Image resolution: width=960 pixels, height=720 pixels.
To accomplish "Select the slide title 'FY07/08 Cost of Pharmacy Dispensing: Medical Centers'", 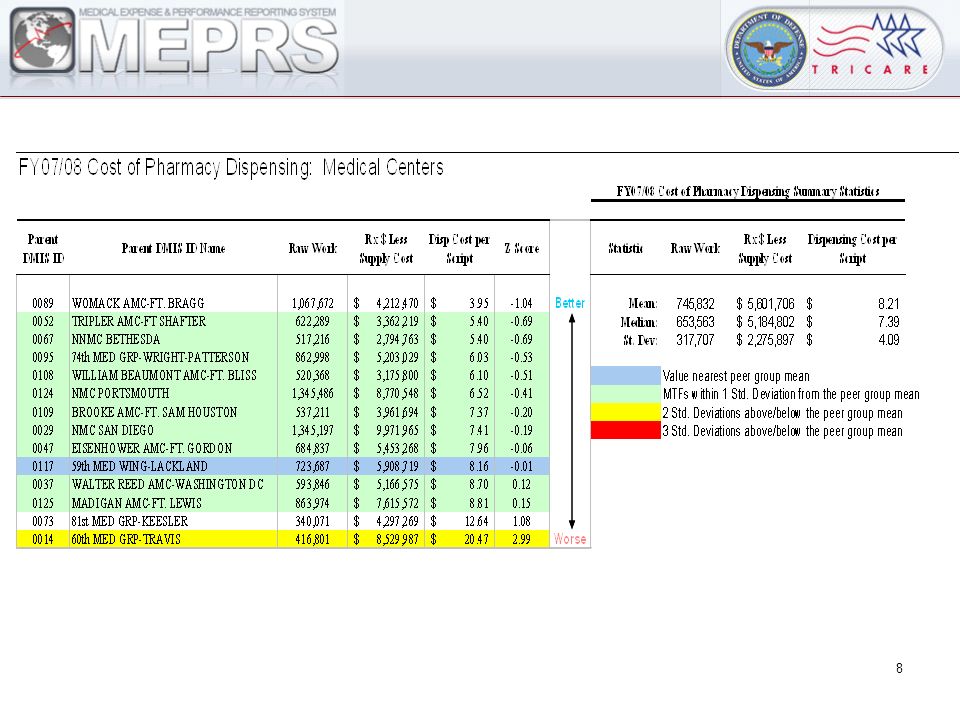I will coord(231,167).
